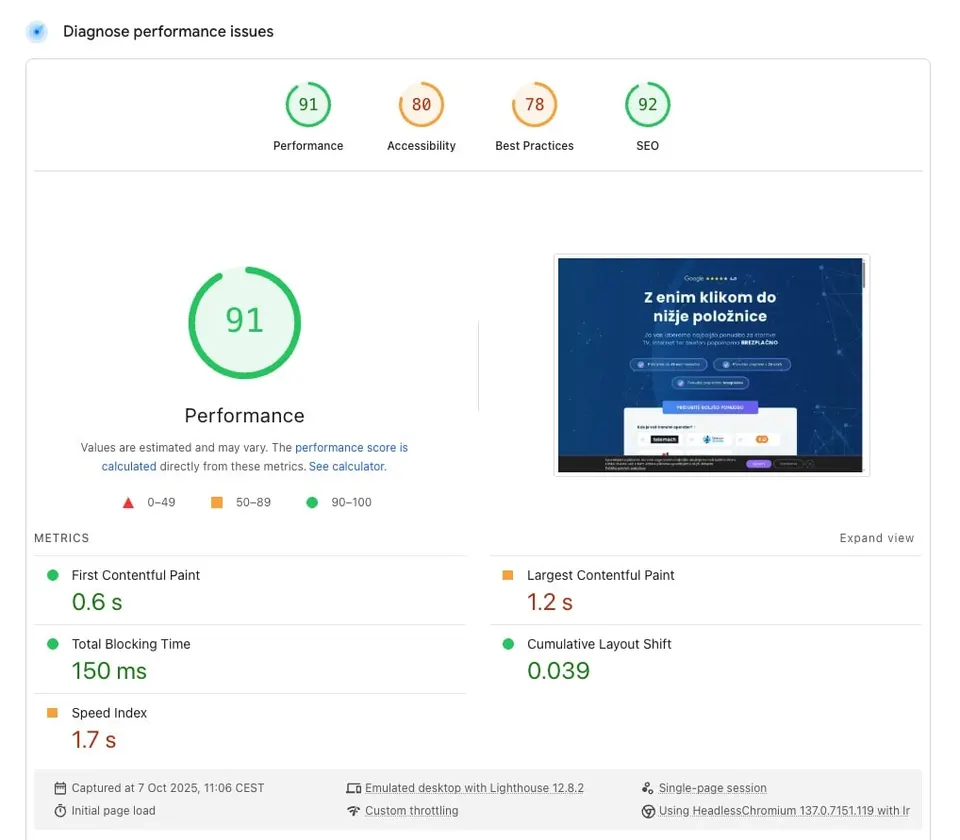960x840 pixels.
Task: Click the session icon next to Single-page session
Action: tap(648, 788)
